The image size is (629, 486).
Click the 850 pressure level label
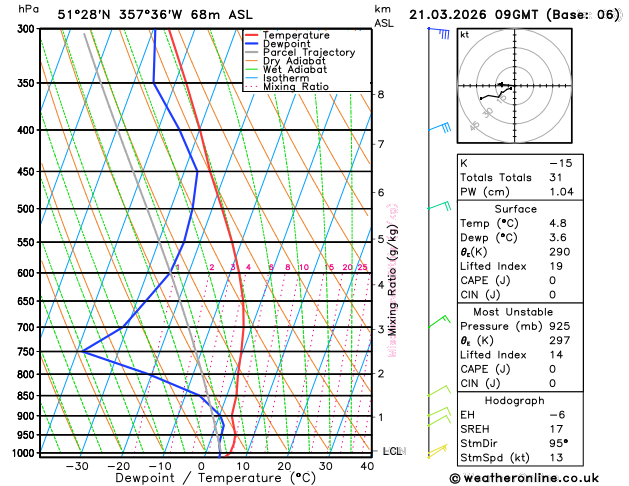click(28, 396)
